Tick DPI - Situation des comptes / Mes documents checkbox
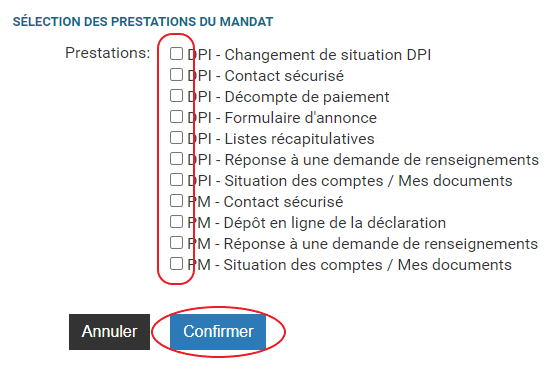Image resolution: width=549 pixels, height=371 pixels. coord(176,180)
